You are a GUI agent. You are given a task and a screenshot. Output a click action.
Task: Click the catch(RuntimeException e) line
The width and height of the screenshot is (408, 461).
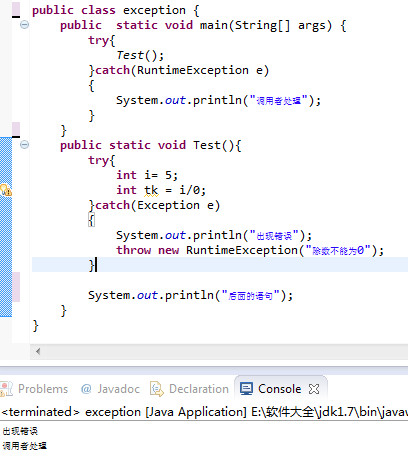pos(179,70)
